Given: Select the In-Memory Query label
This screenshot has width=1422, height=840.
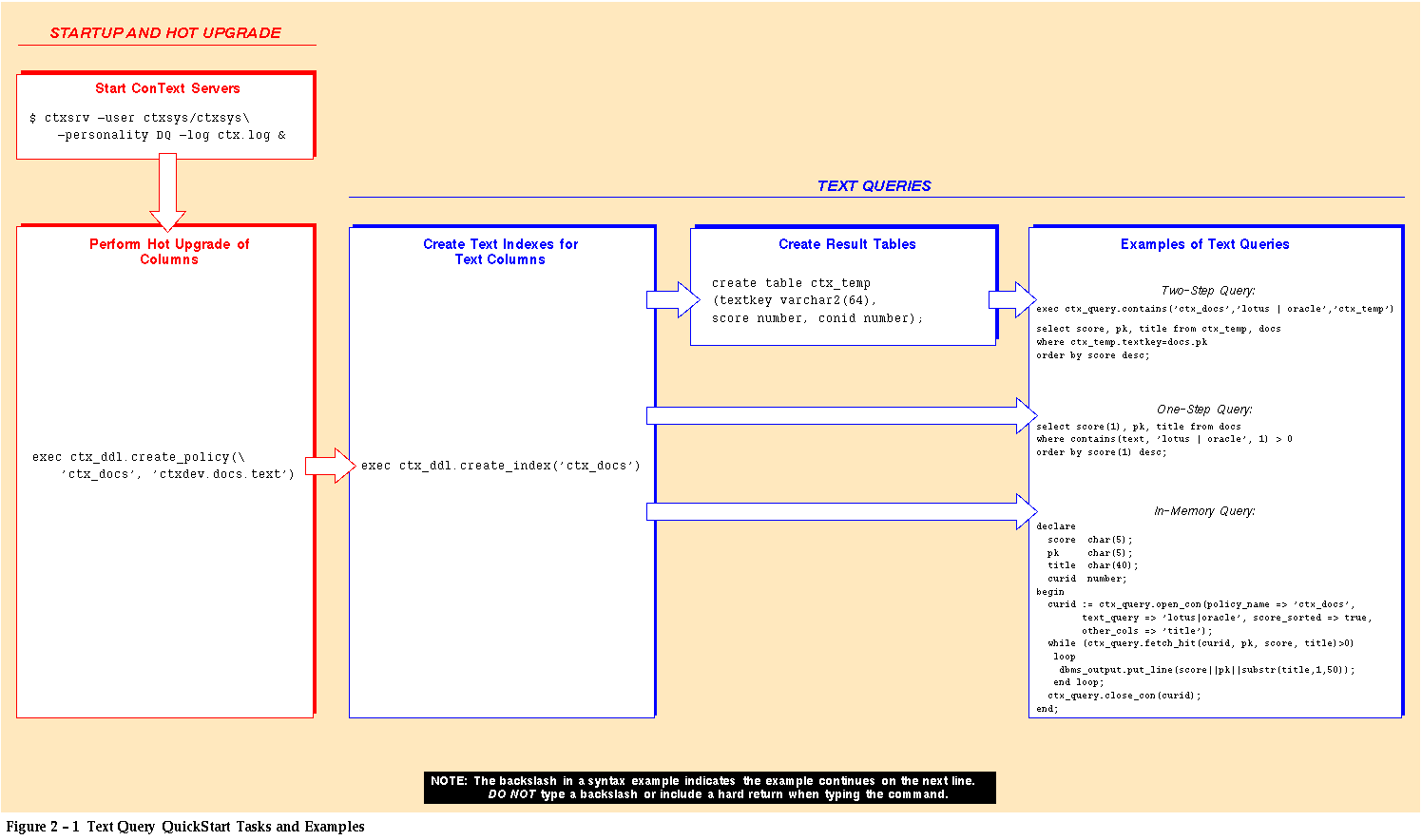Looking at the screenshot, I should pyautogui.click(x=1204, y=511).
